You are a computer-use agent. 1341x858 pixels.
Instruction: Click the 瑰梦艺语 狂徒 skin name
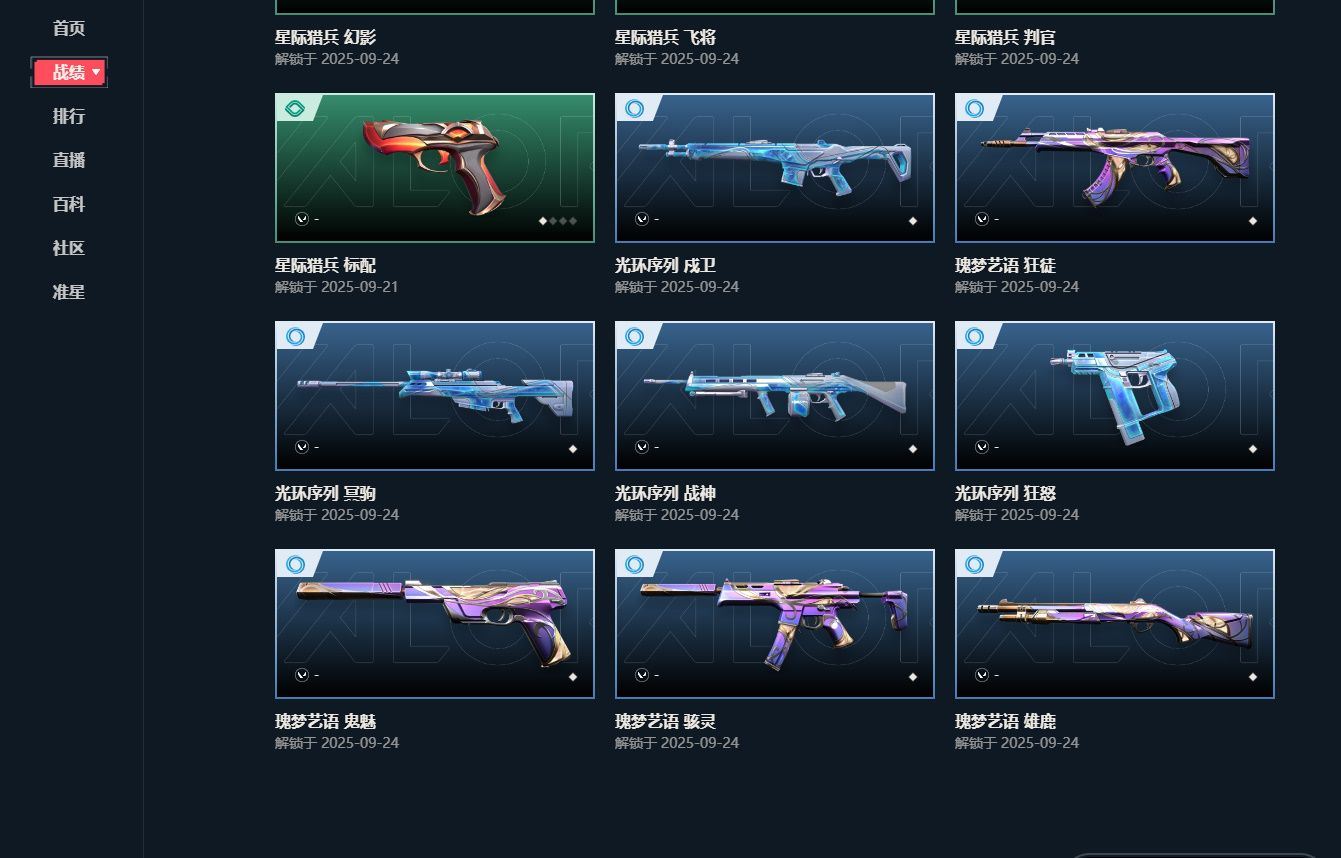tap(1005, 266)
